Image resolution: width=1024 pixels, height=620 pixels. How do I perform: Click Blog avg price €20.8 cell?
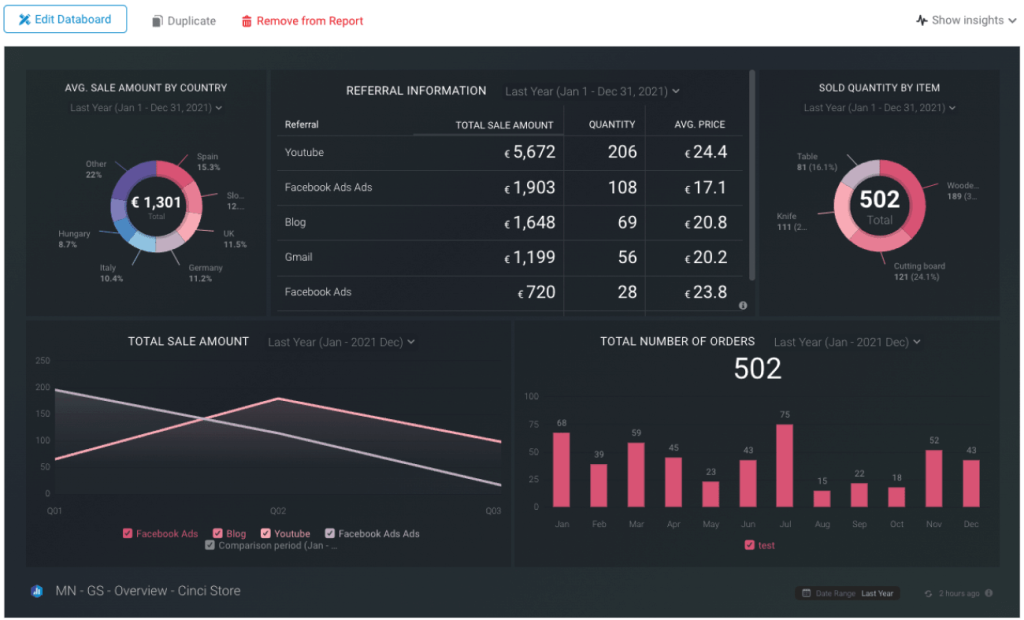(705, 223)
